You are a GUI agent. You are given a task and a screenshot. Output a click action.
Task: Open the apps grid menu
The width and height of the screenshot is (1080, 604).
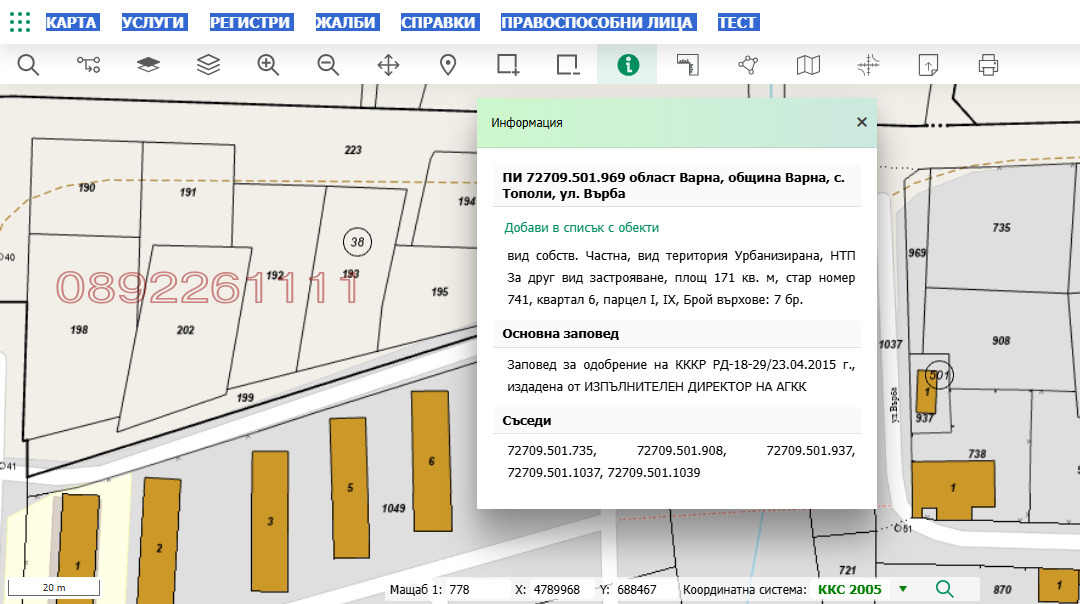point(21,22)
